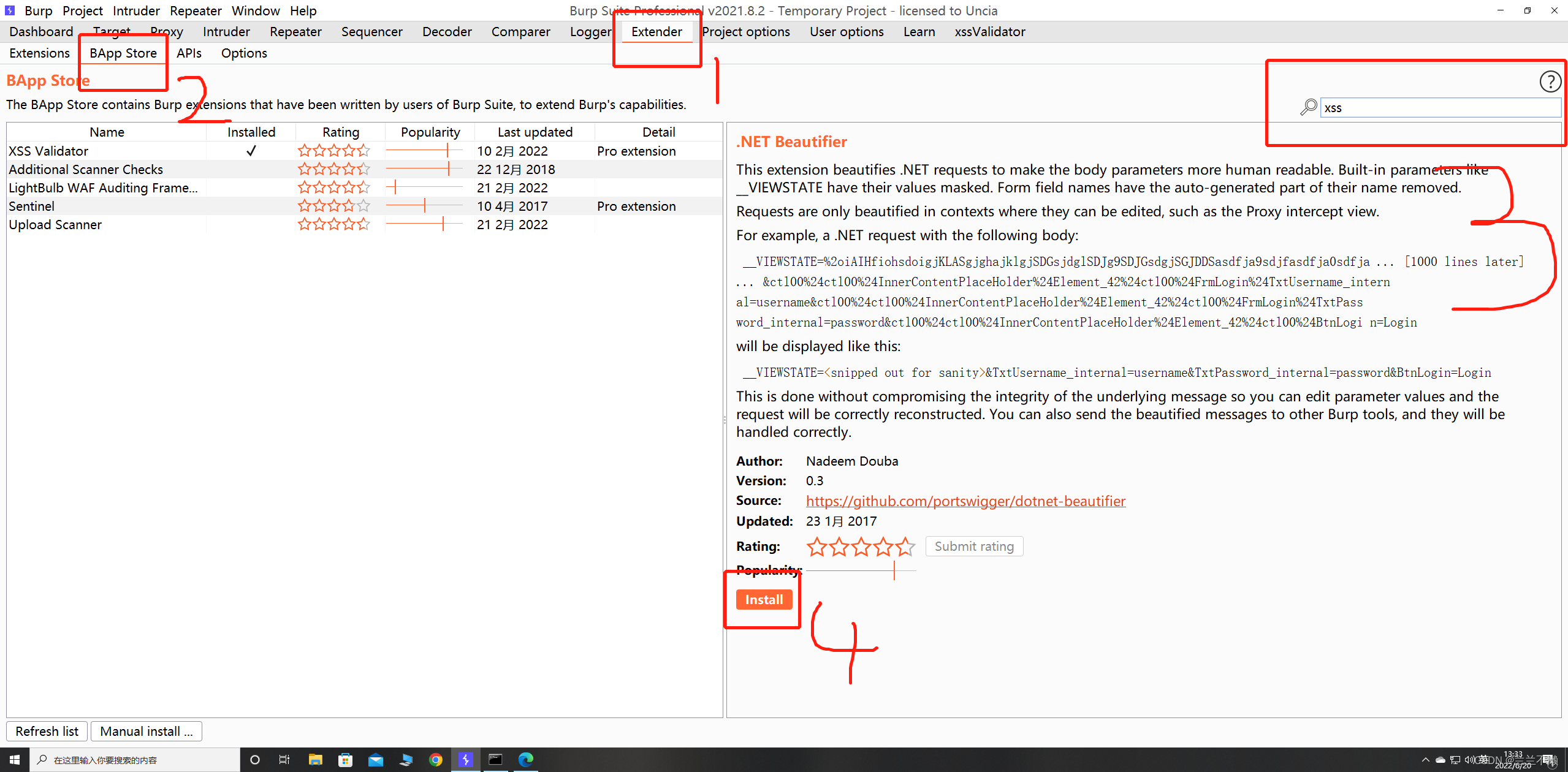Screen dimensions: 1568x772
Task: Switch to Comparer tab
Action: point(520,31)
